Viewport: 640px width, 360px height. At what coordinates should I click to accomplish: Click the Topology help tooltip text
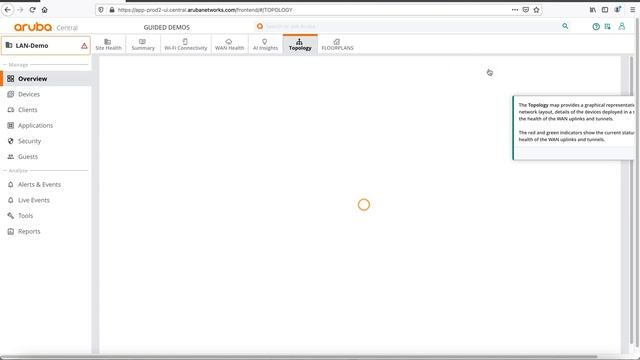point(576,122)
